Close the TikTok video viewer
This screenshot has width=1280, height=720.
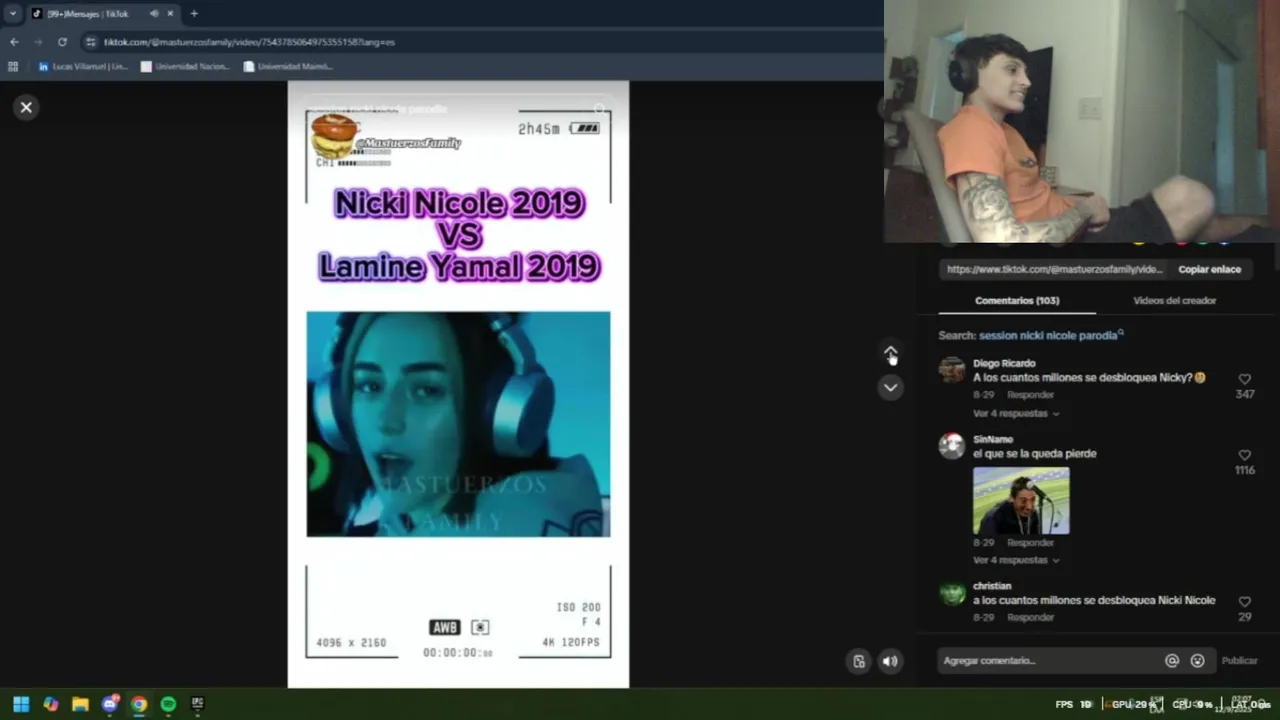[x=26, y=107]
